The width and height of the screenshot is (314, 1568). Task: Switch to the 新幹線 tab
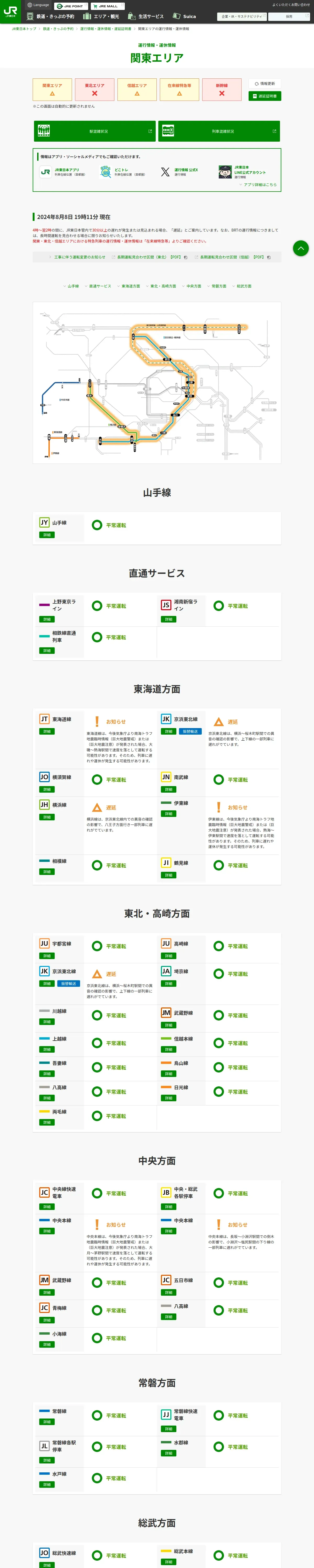pyautogui.click(x=221, y=89)
